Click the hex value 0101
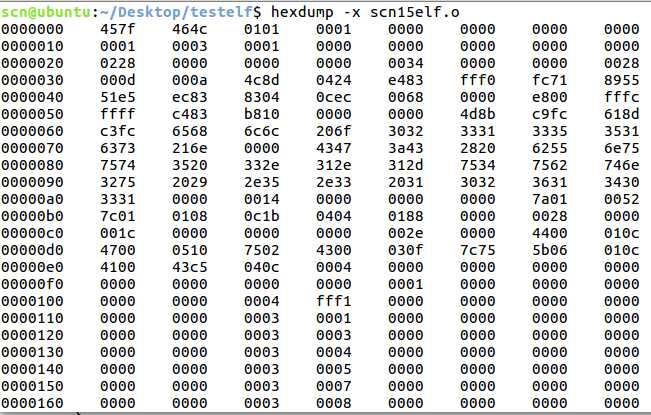Image resolution: width=651 pixels, height=415 pixels. pos(262,29)
